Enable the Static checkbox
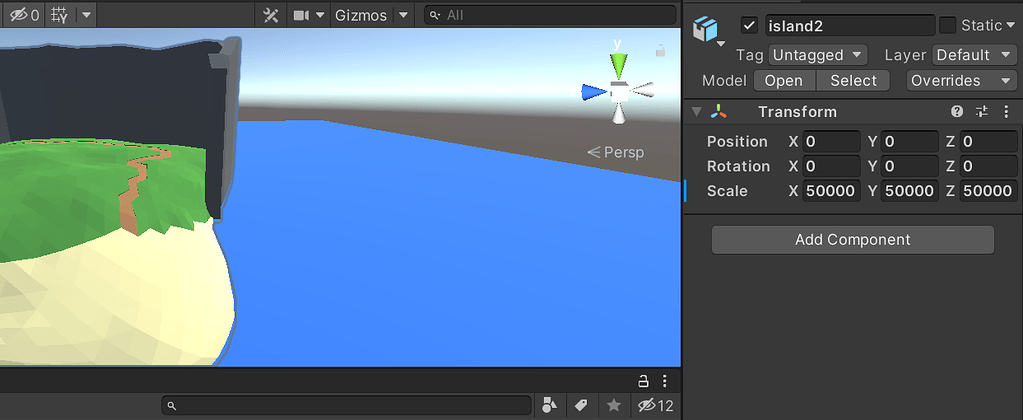 point(947,25)
